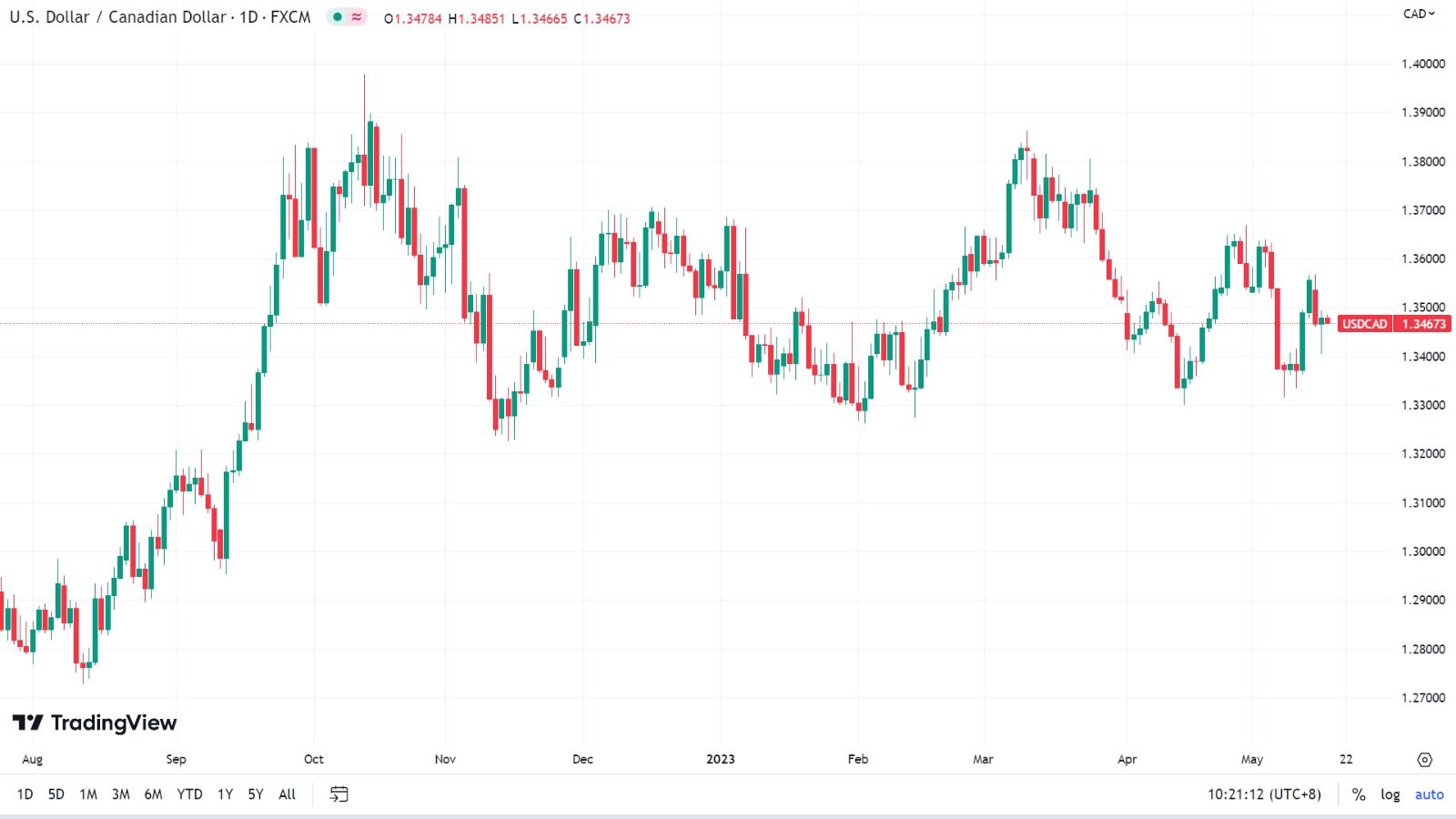Click the 1.28000 price axis label

pyautogui.click(x=1423, y=650)
